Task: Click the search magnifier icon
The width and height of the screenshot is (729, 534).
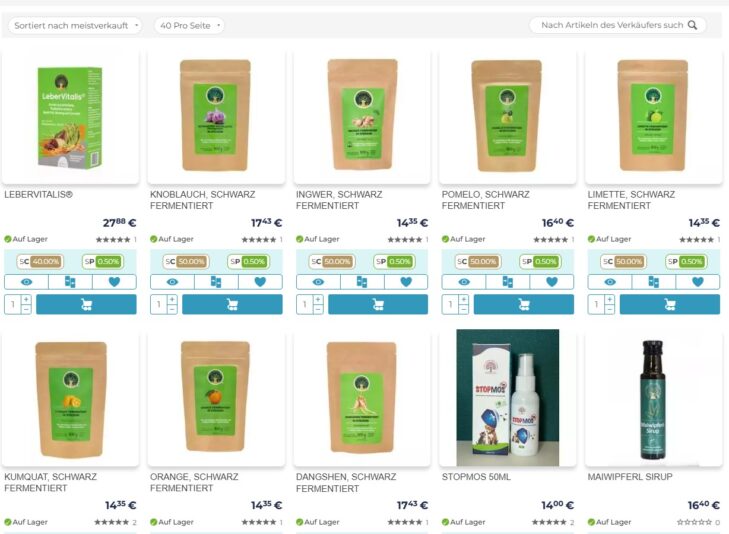Action: click(692, 25)
